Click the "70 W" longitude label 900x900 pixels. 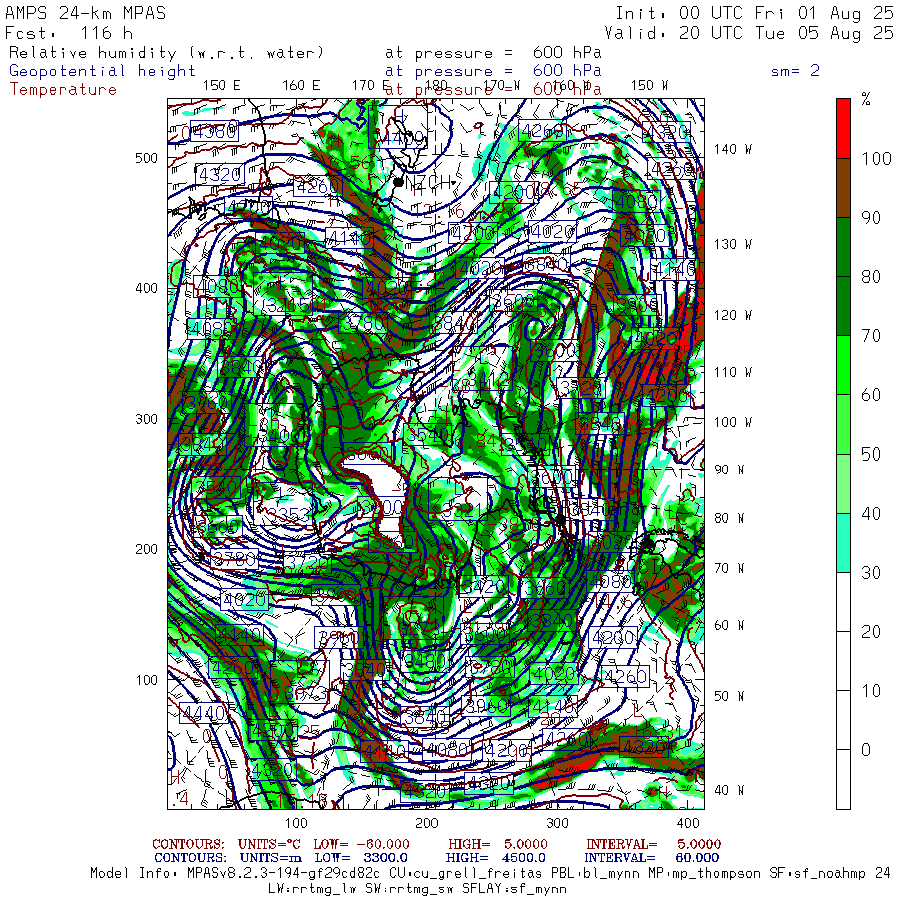[729, 568]
